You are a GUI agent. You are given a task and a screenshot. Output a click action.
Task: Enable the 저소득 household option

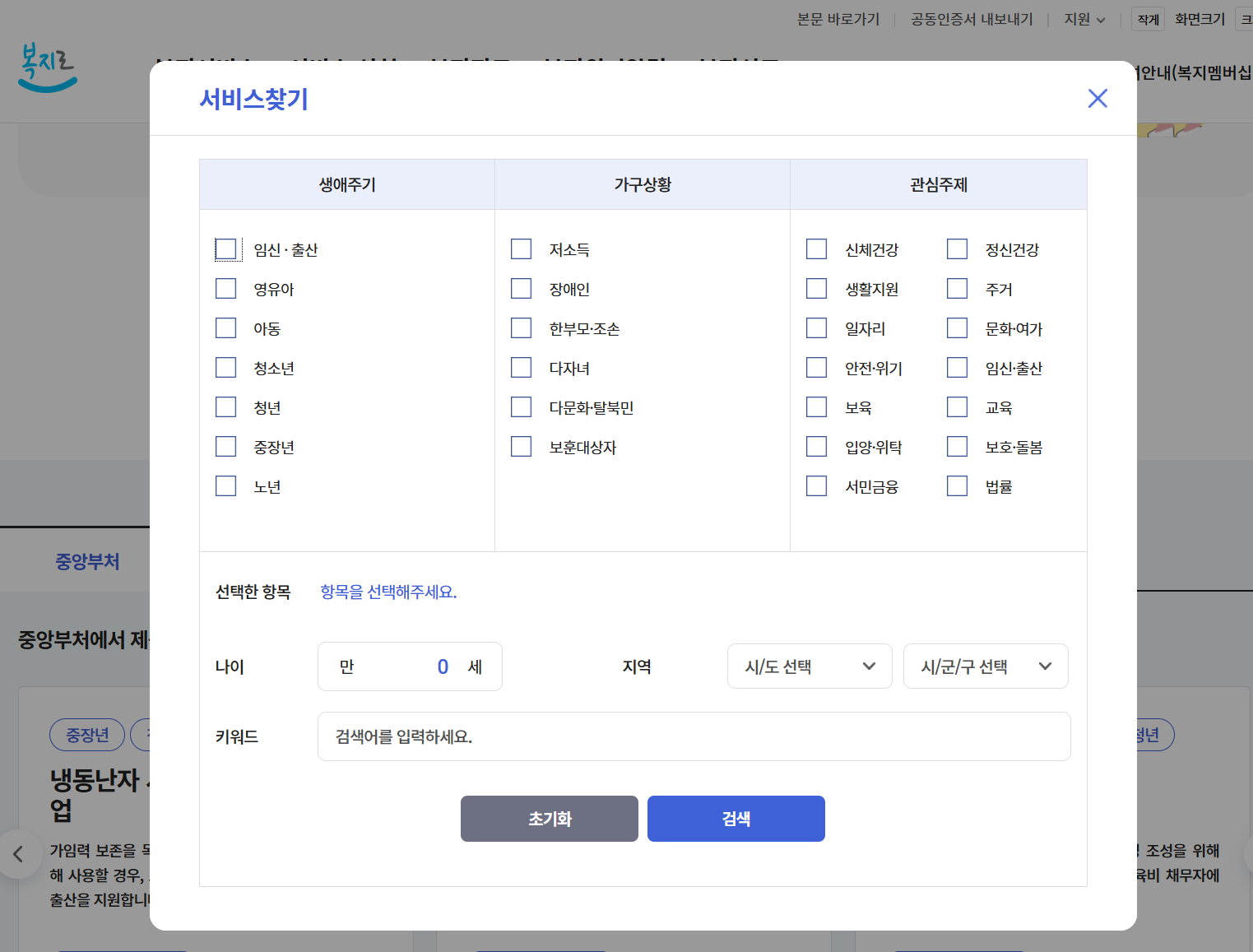click(521, 248)
